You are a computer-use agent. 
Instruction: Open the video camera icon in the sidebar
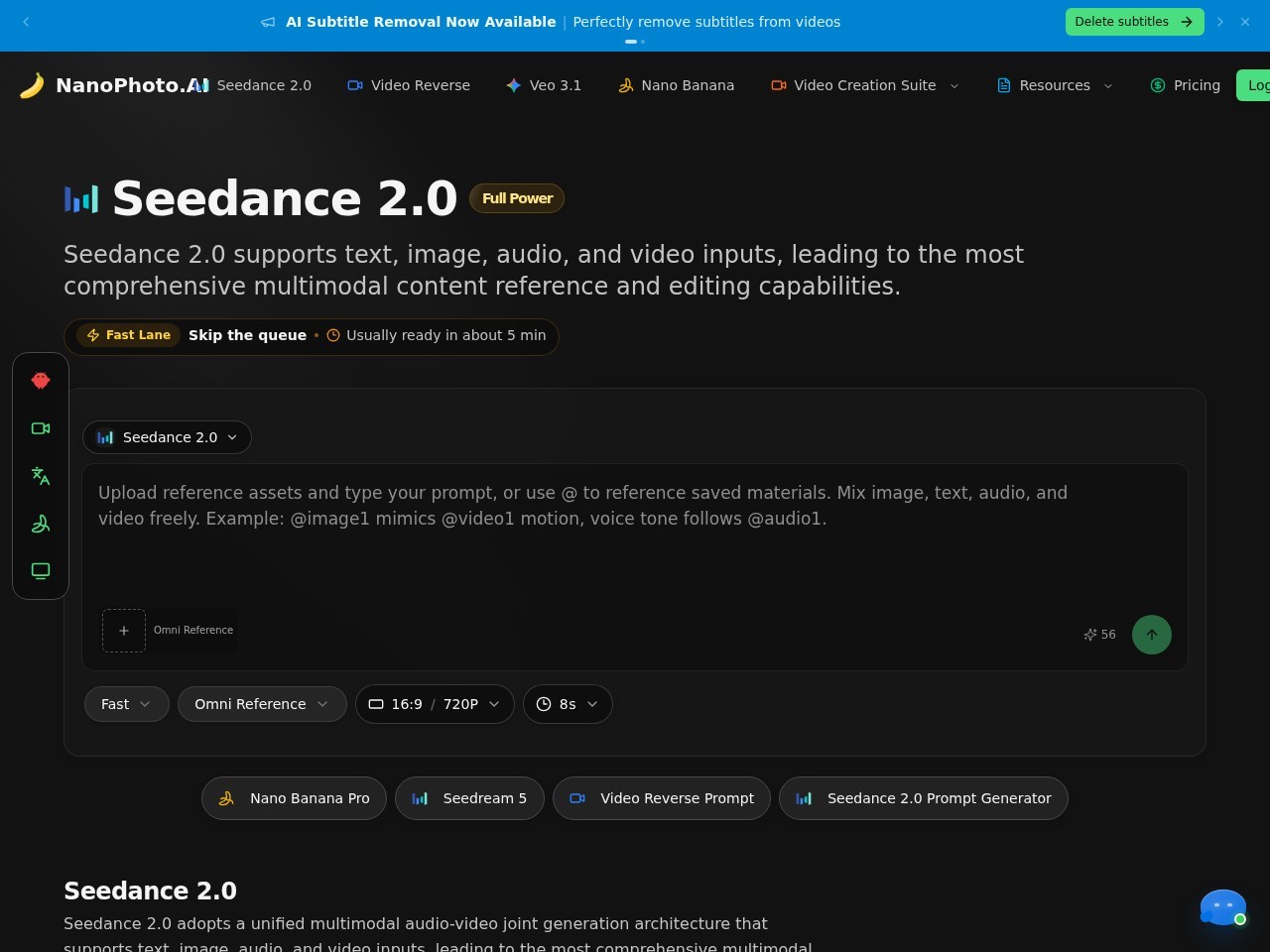coord(41,428)
